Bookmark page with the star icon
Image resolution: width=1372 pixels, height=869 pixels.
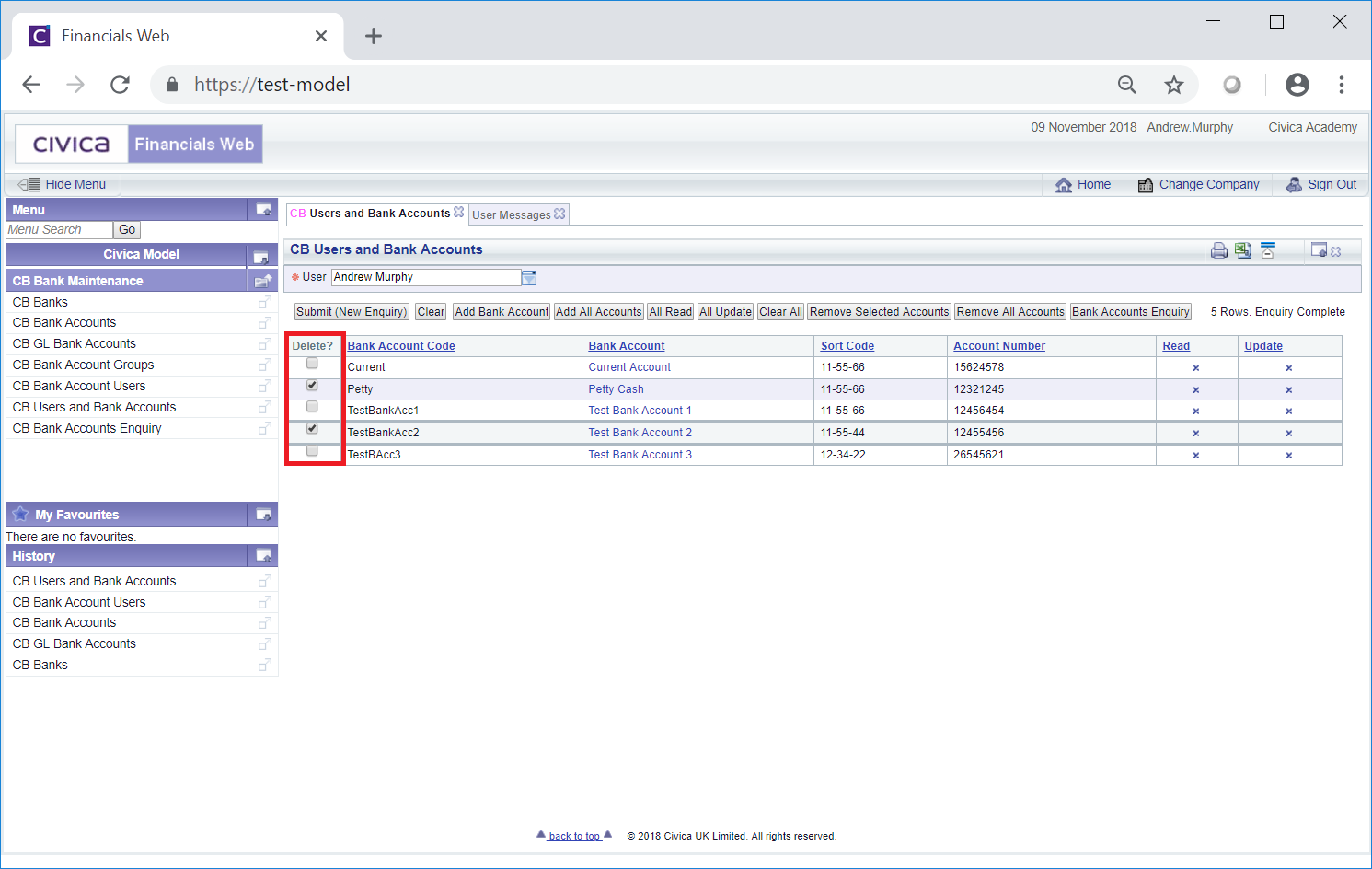point(1174,85)
